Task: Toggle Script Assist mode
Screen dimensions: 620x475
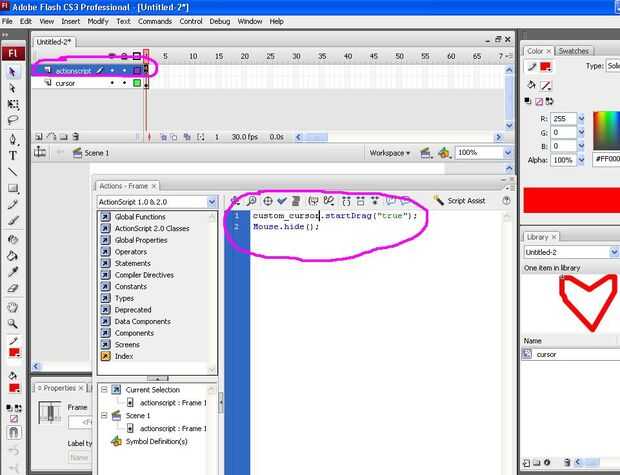Action: pos(459,201)
